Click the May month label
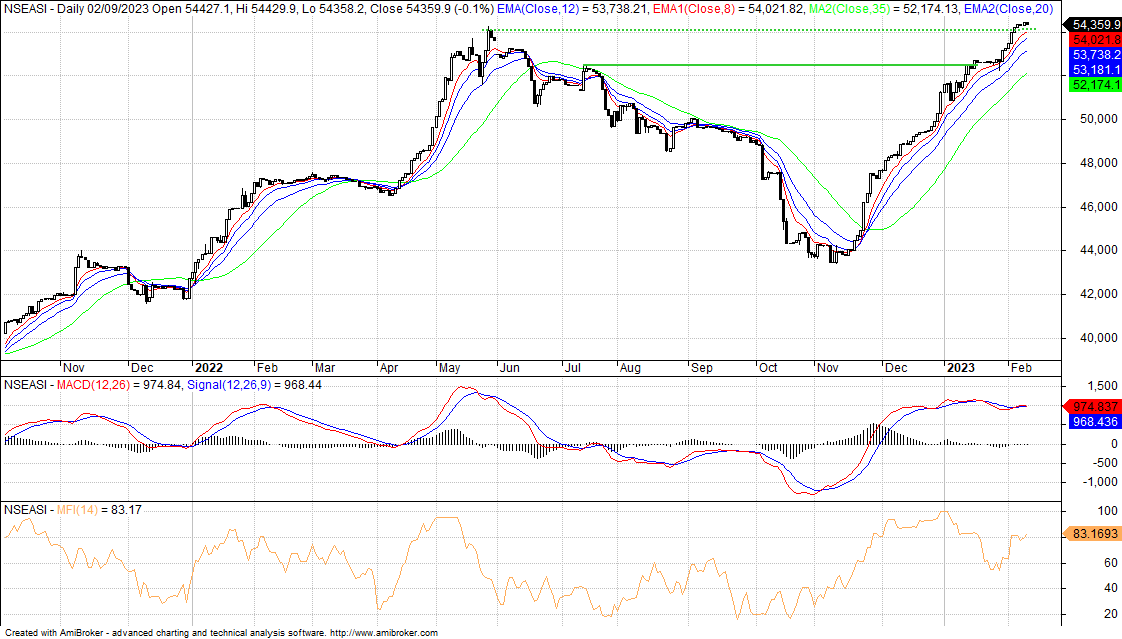The image size is (1122, 639). (x=449, y=368)
